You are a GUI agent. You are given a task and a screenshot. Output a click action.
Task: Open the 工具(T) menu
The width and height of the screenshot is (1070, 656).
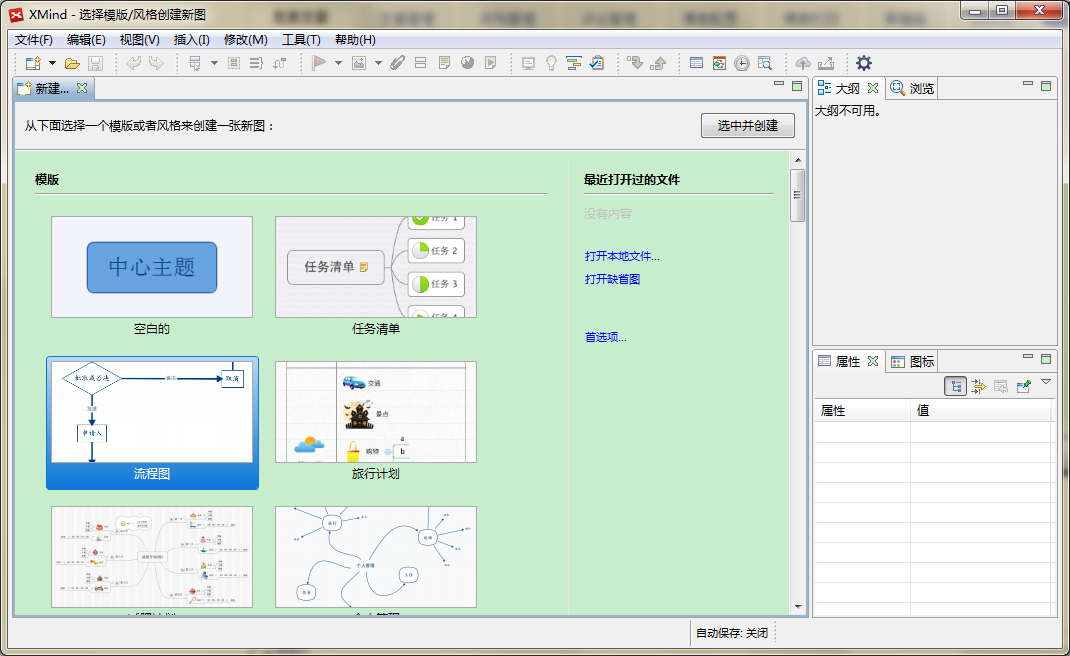[x=302, y=40]
